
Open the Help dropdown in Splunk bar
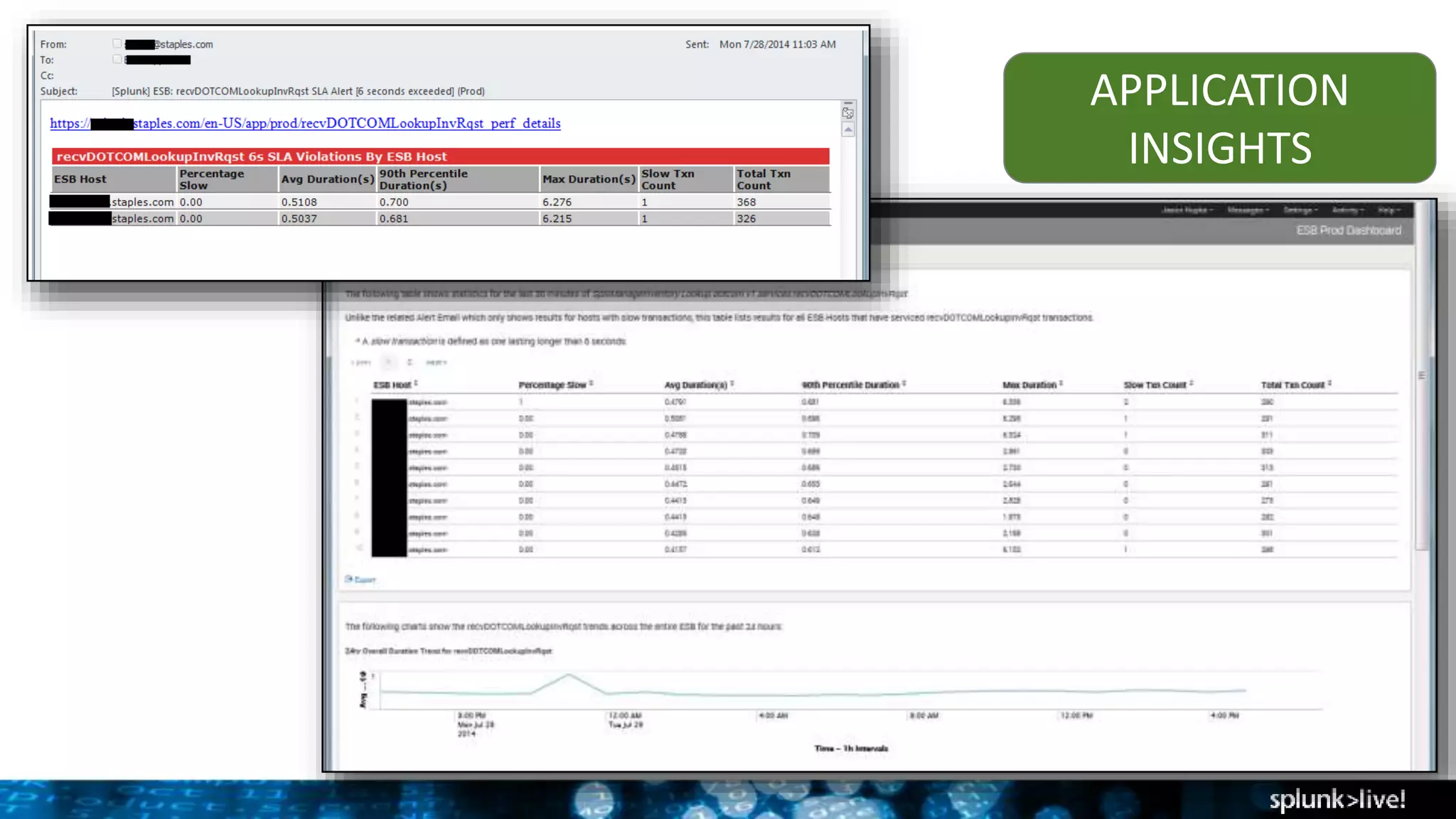pyautogui.click(x=1389, y=210)
